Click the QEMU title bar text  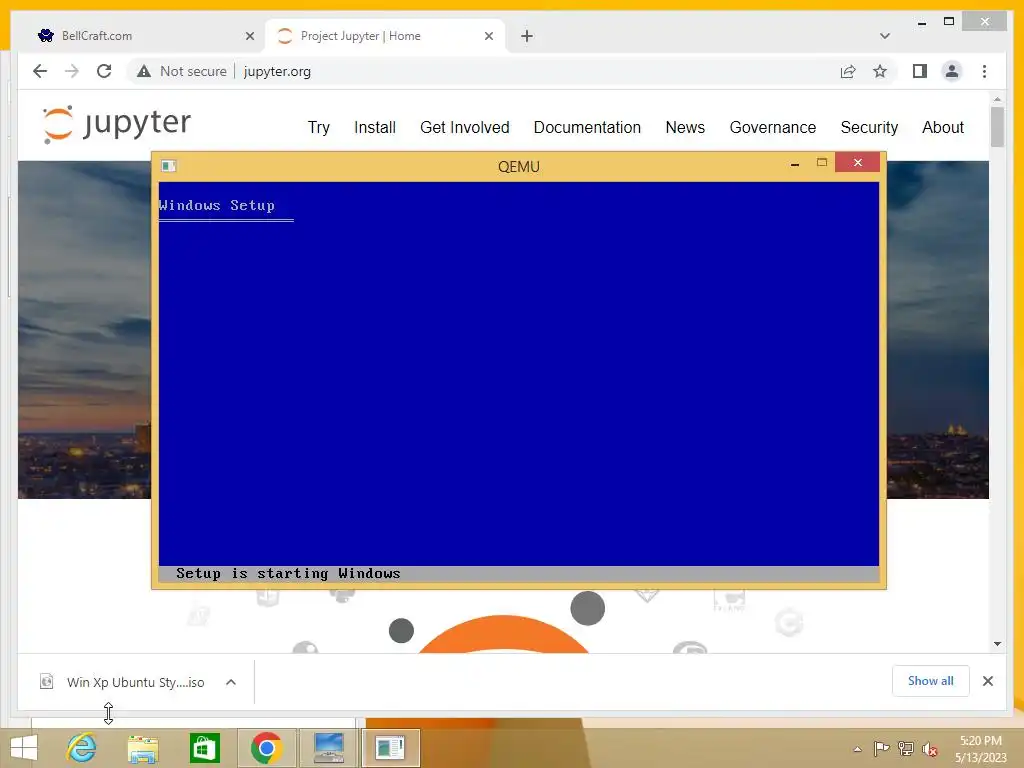(519, 167)
